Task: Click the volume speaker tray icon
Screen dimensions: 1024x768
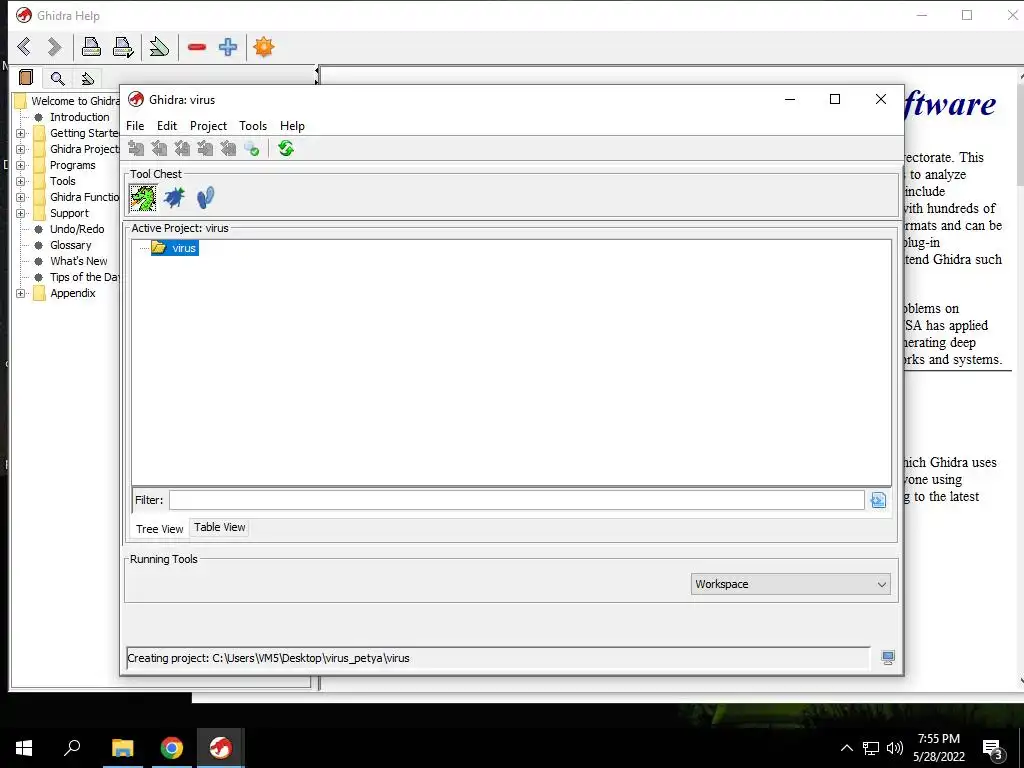Action: [x=895, y=748]
